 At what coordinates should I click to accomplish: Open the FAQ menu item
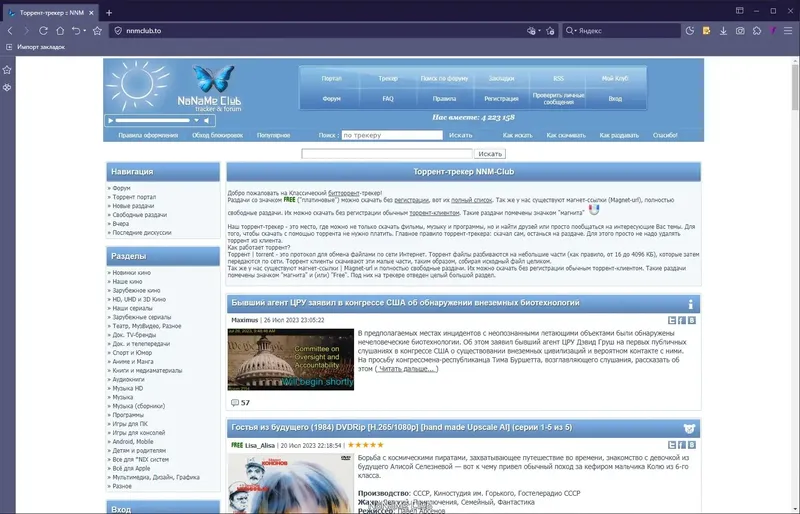[388, 99]
